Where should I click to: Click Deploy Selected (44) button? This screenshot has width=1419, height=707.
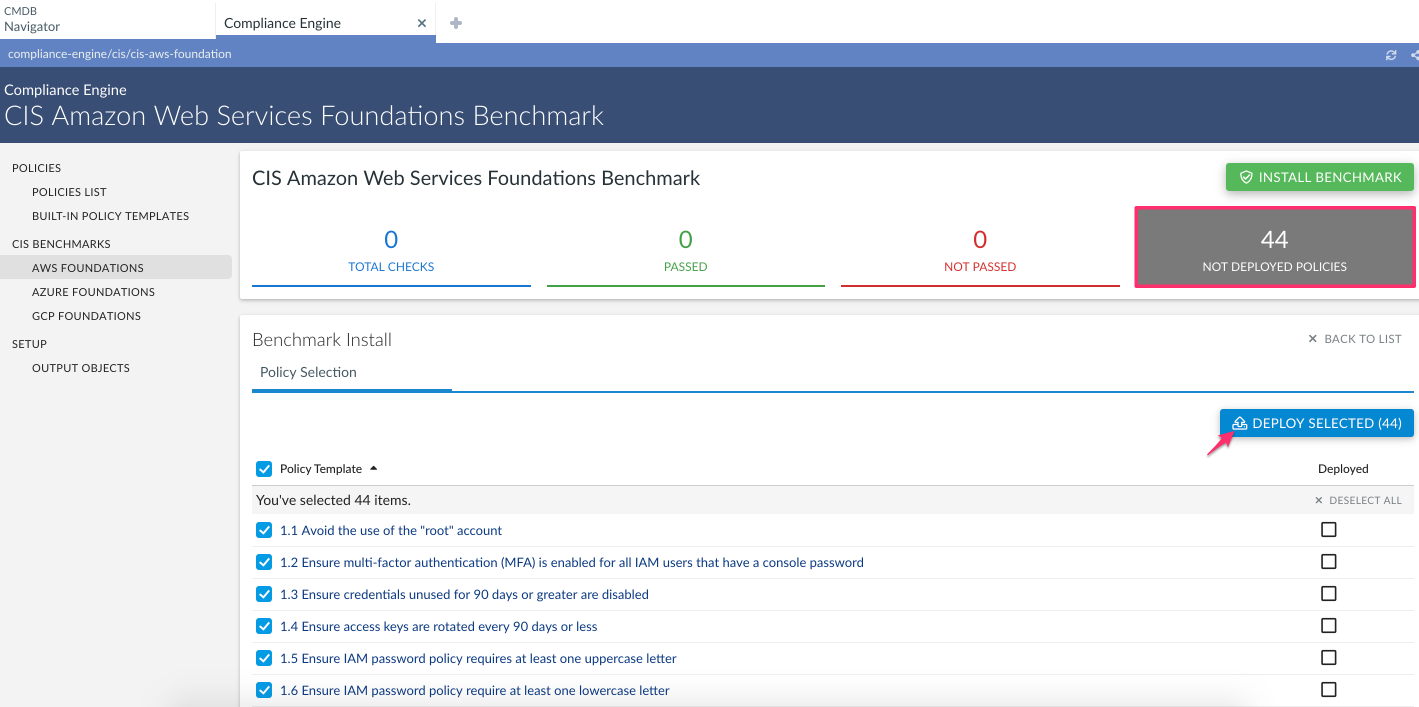pos(1316,423)
